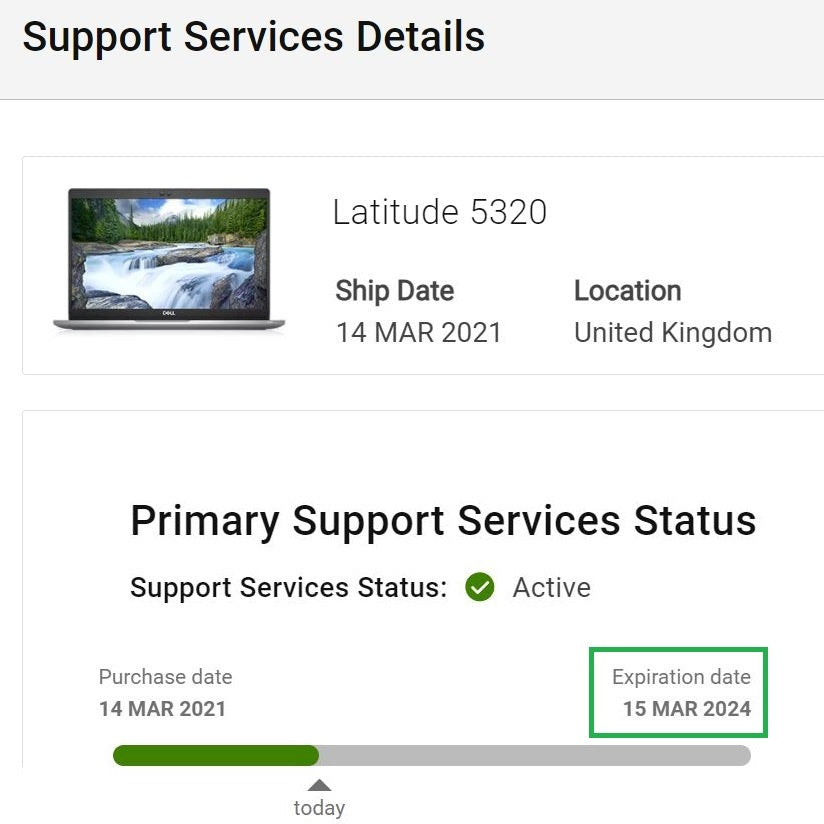Select the 14 MAR 2021 purchase date value
This screenshot has height=824, width=824.
(x=162, y=709)
